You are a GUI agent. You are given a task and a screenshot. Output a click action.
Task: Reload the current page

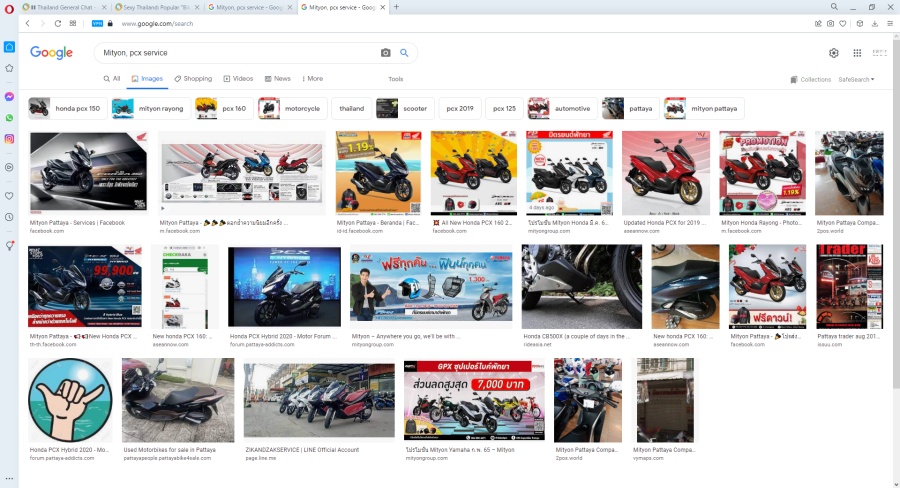57,23
